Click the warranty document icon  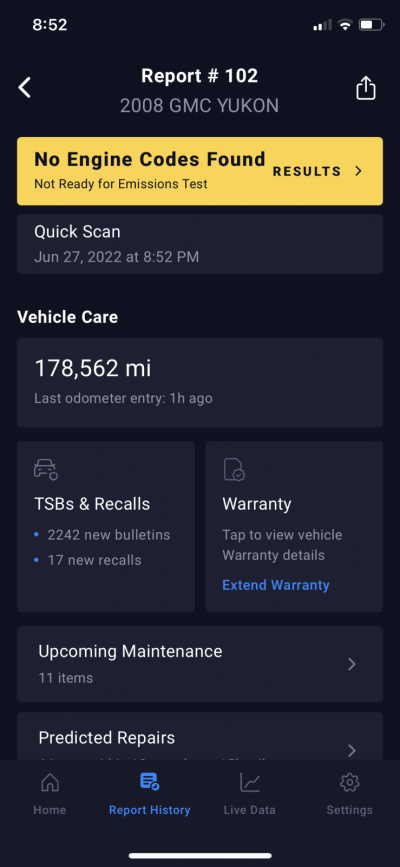point(234,469)
